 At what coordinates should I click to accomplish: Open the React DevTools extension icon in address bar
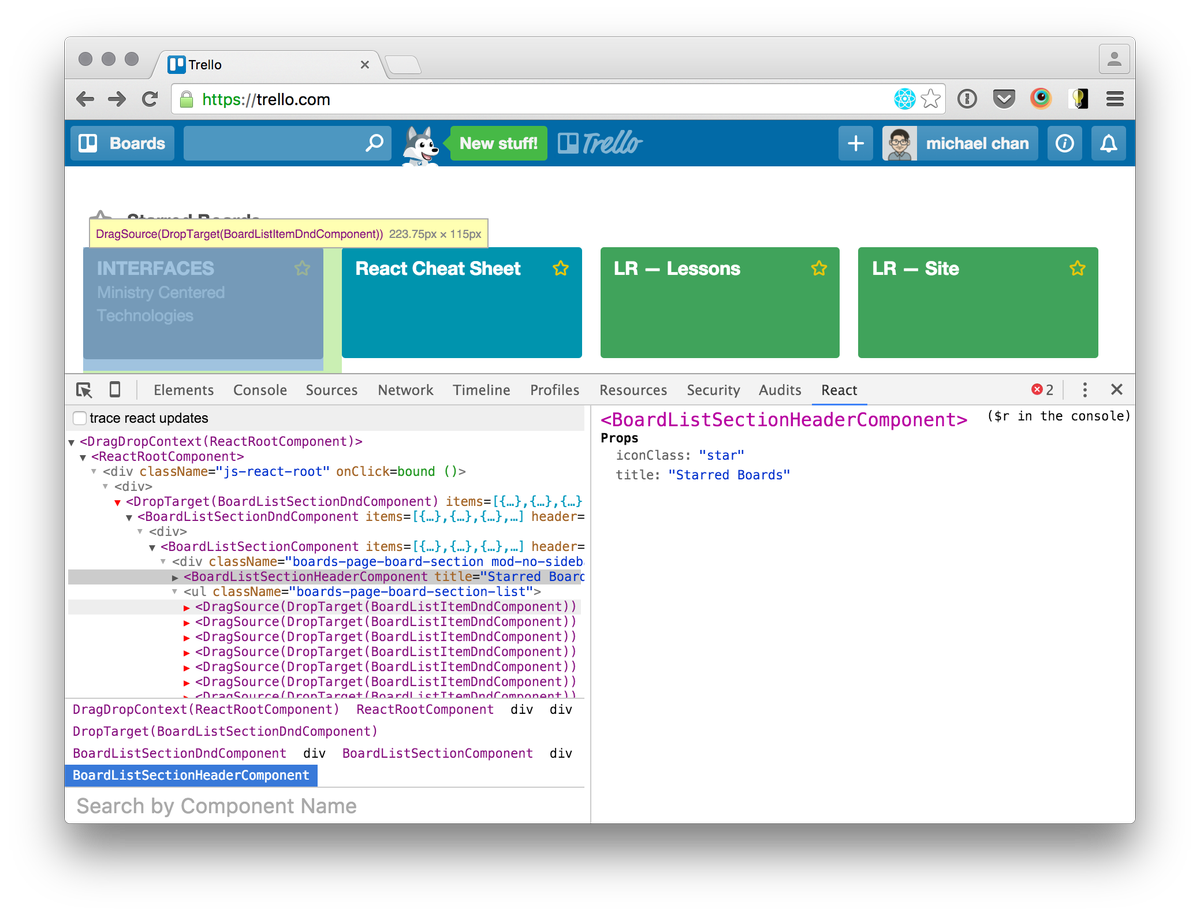pos(905,99)
